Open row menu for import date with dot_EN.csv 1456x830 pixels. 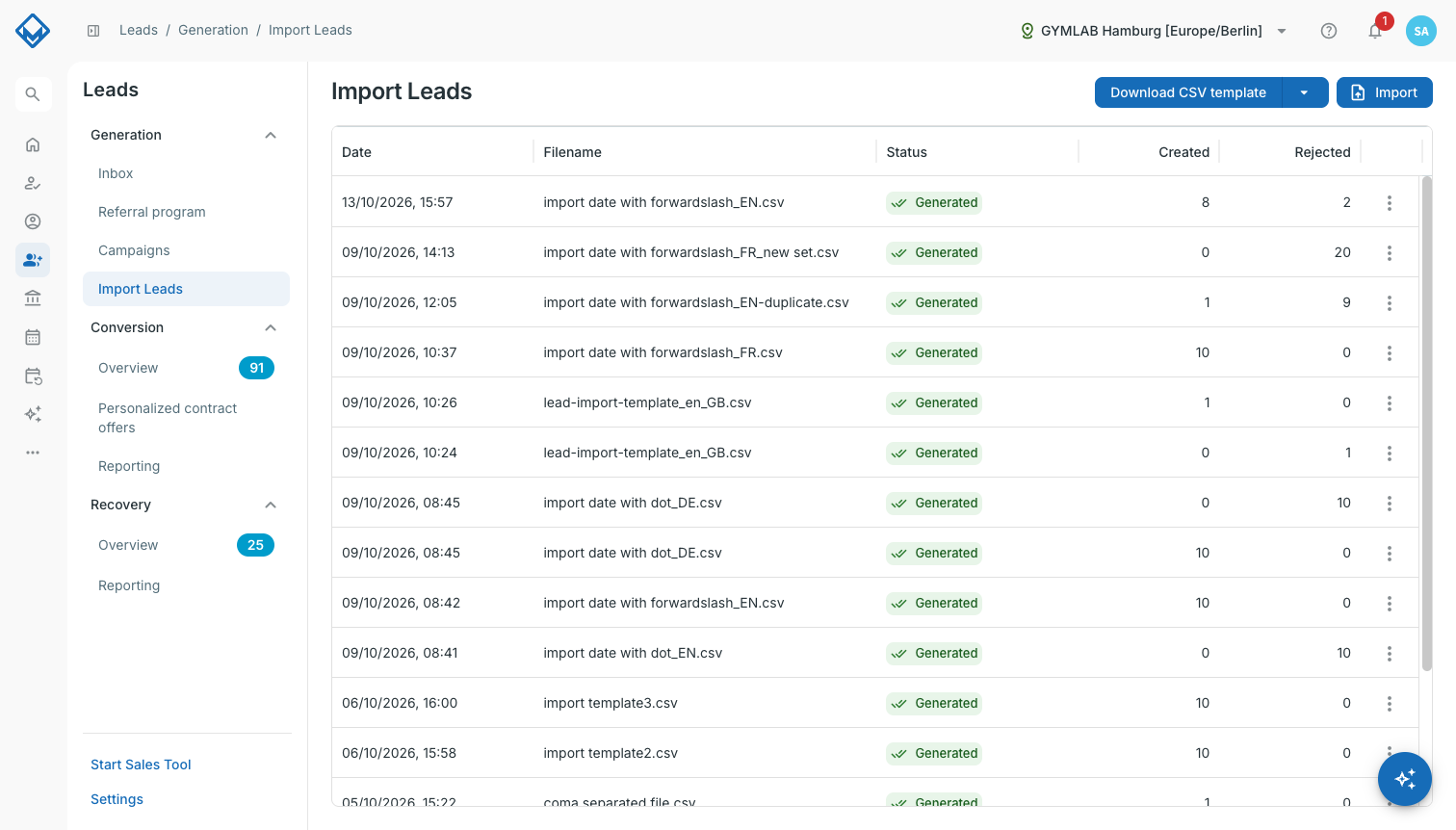(1390, 653)
